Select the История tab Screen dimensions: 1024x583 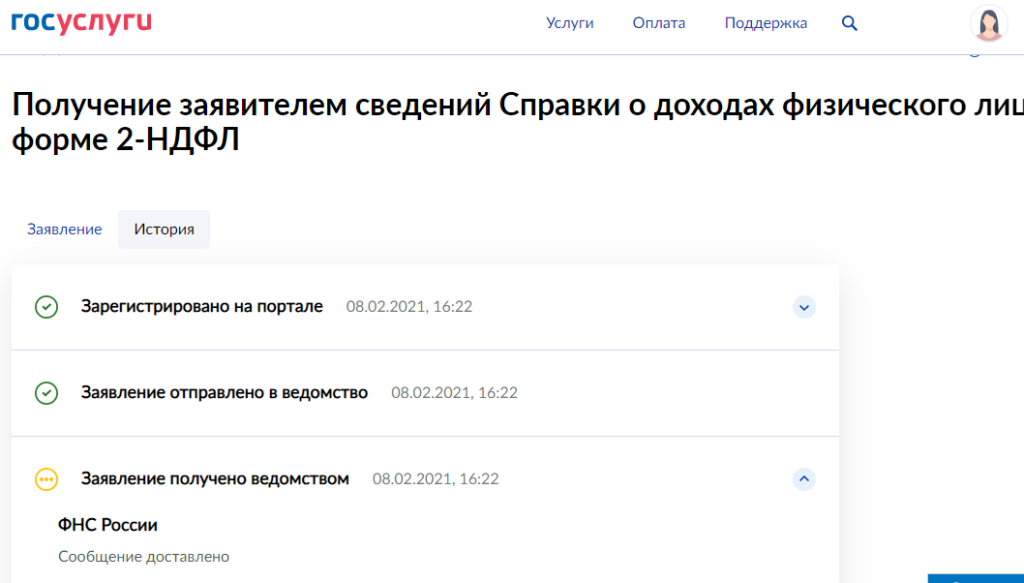(164, 229)
